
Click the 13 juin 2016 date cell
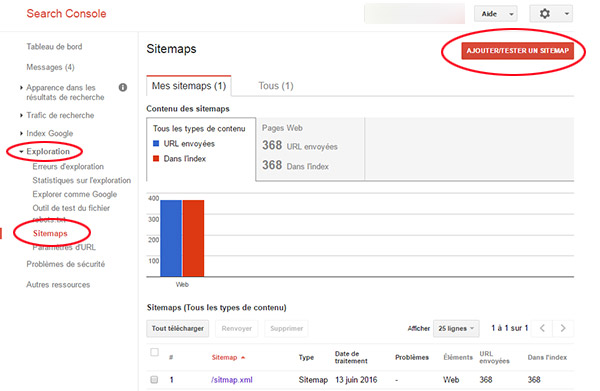point(356,380)
